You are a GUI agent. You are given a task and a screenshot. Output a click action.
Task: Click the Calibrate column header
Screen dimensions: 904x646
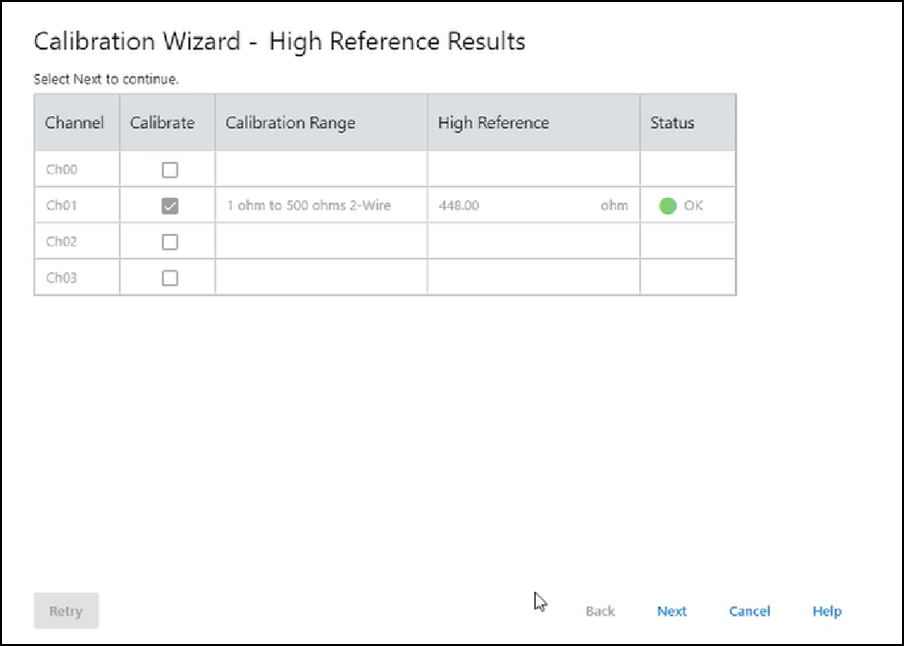[x=163, y=123]
